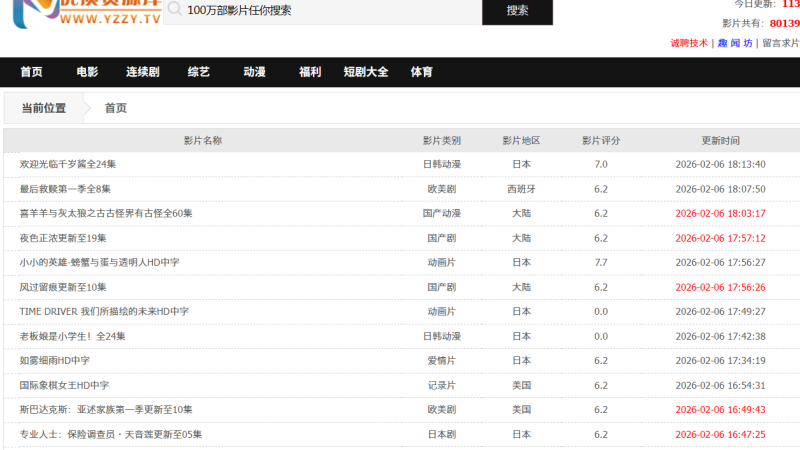This screenshot has height=450, width=800.
Task: Open 小小的英雄-螃蟹与蛋与透明人HD中字
Action: 99,262
